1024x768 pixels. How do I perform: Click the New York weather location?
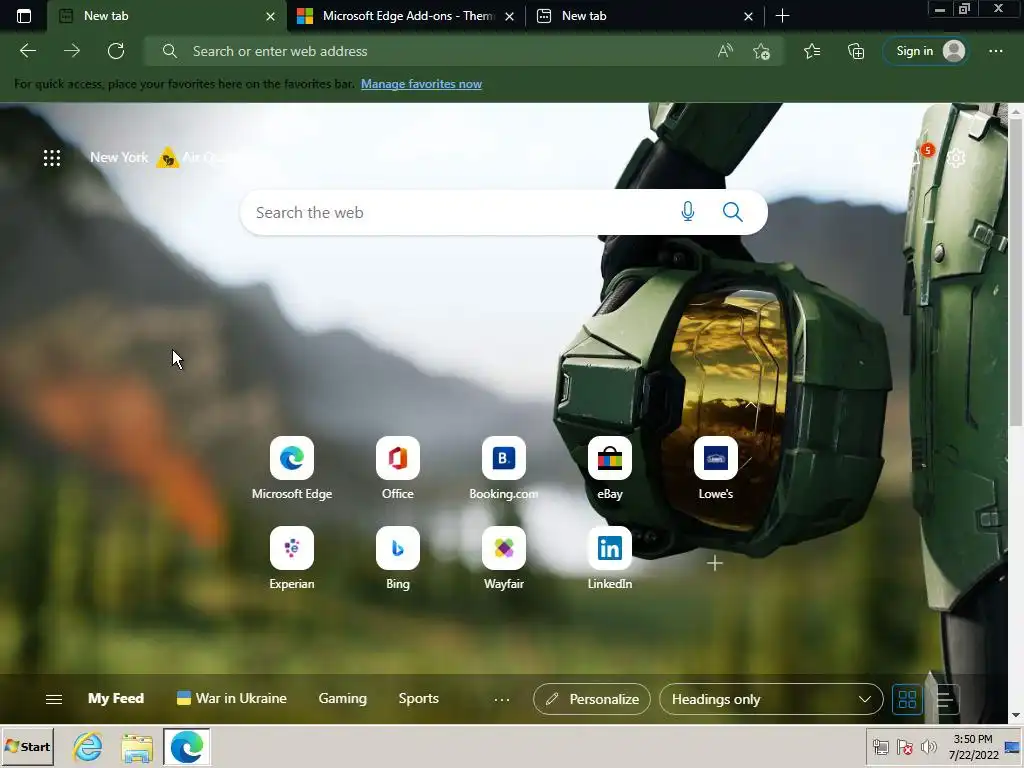tap(119, 157)
